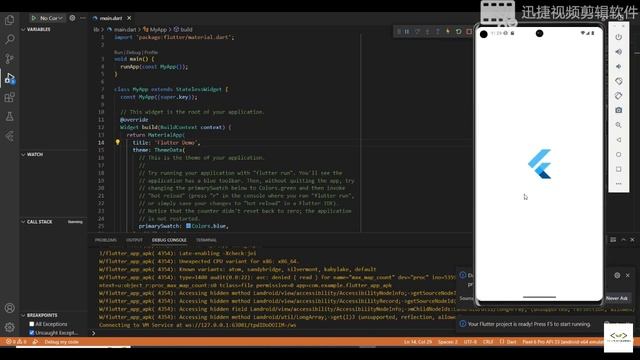The height and width of the screenshot is (360, 640).
Task: Open the Testing flask icon view
Action: [x=9, y=117]
